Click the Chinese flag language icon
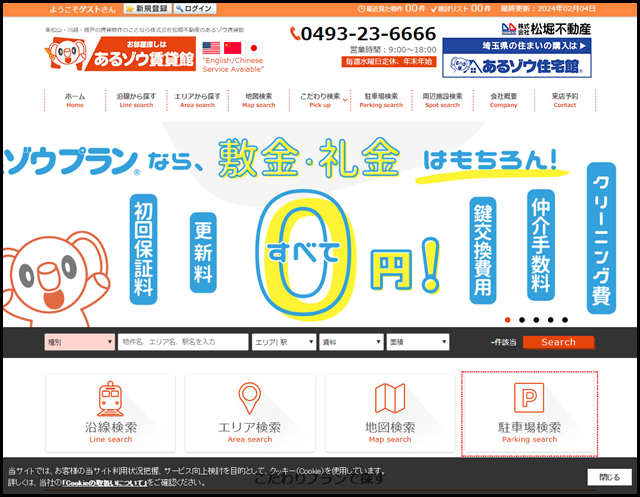The width and height of the screenshot is (640, 497). (x=232, y=48)
